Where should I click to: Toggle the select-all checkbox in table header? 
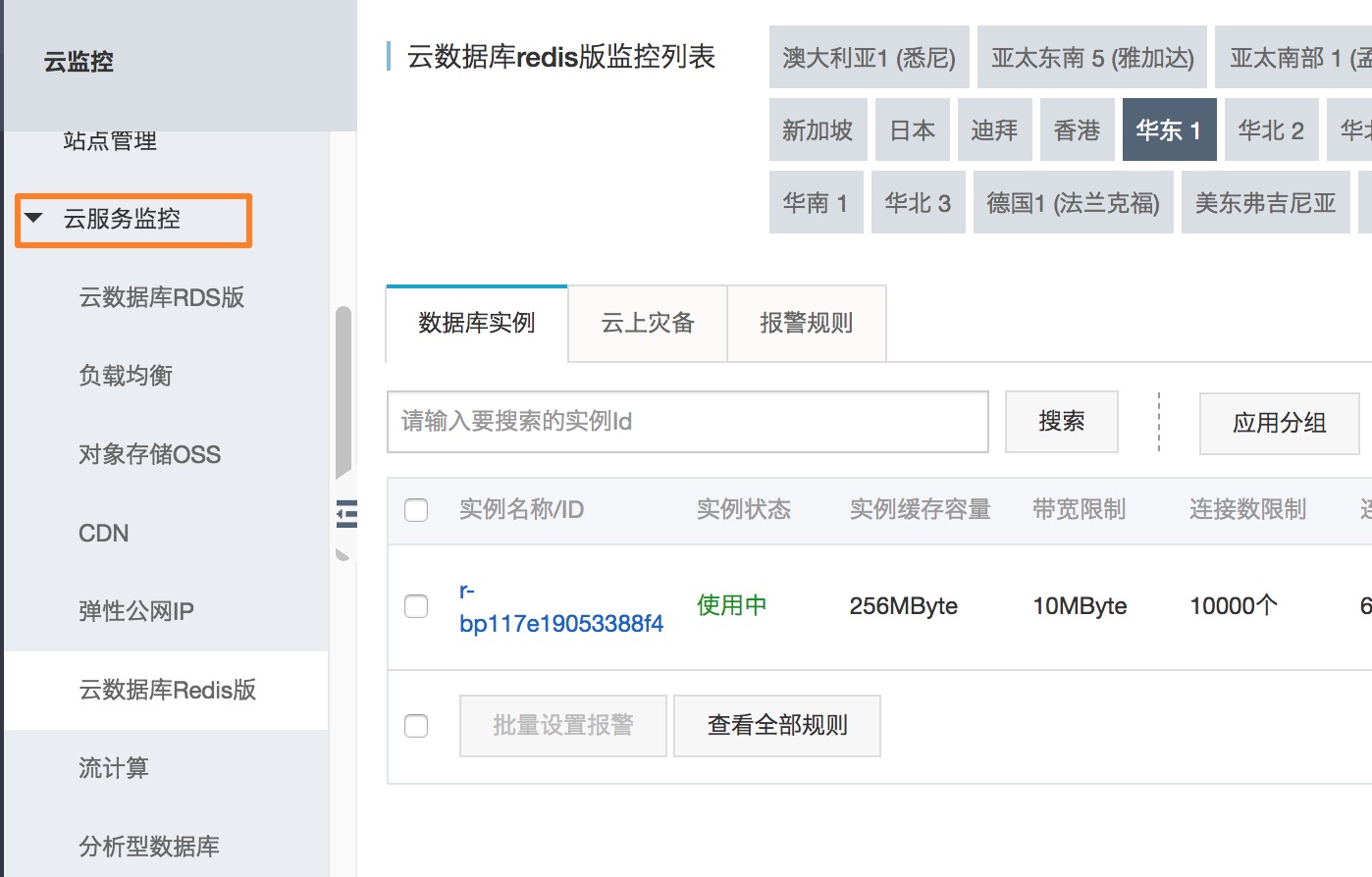(416, 510)
